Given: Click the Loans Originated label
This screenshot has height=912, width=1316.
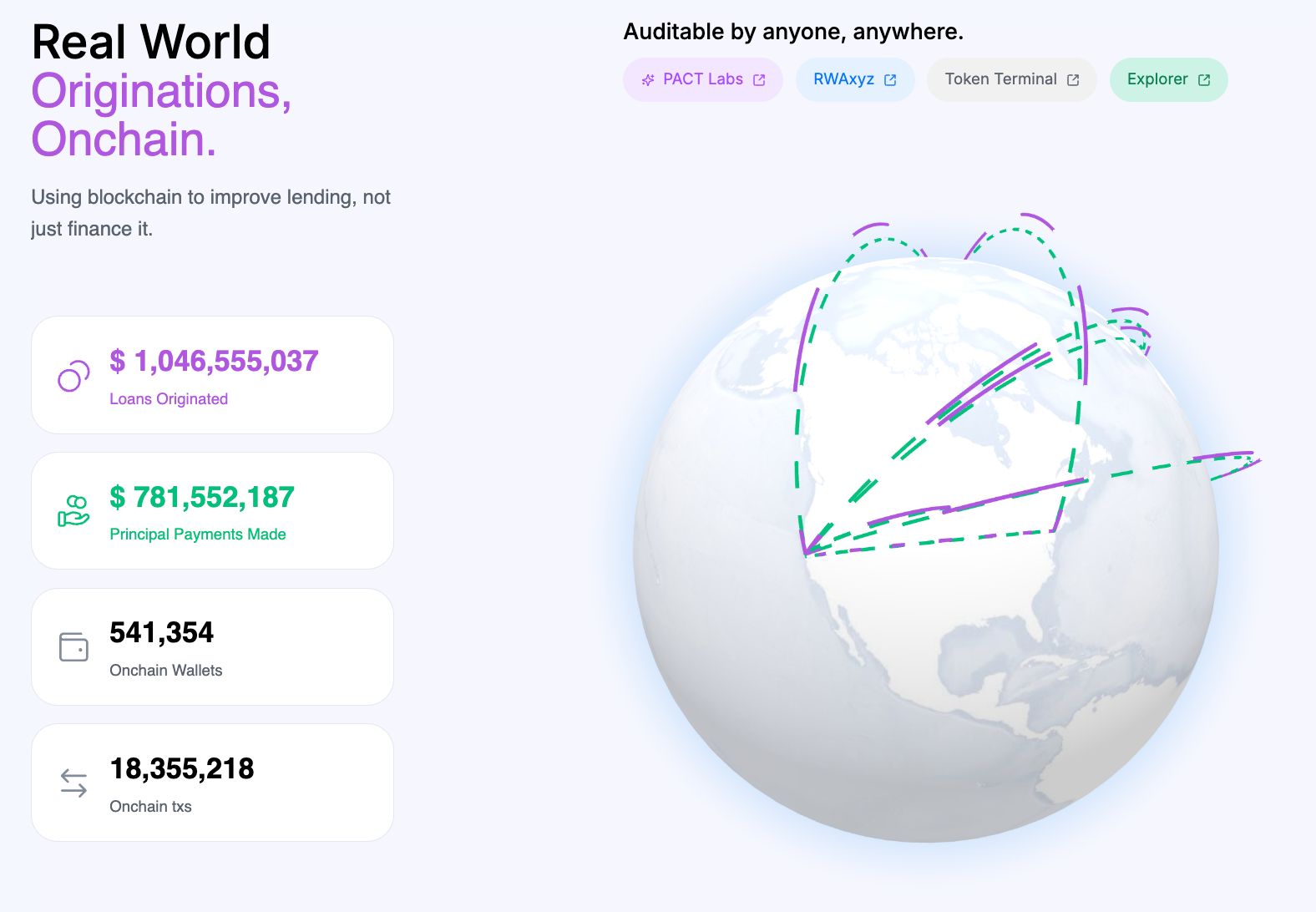Looking at the screenshot, I should click(x=169, y=399).
